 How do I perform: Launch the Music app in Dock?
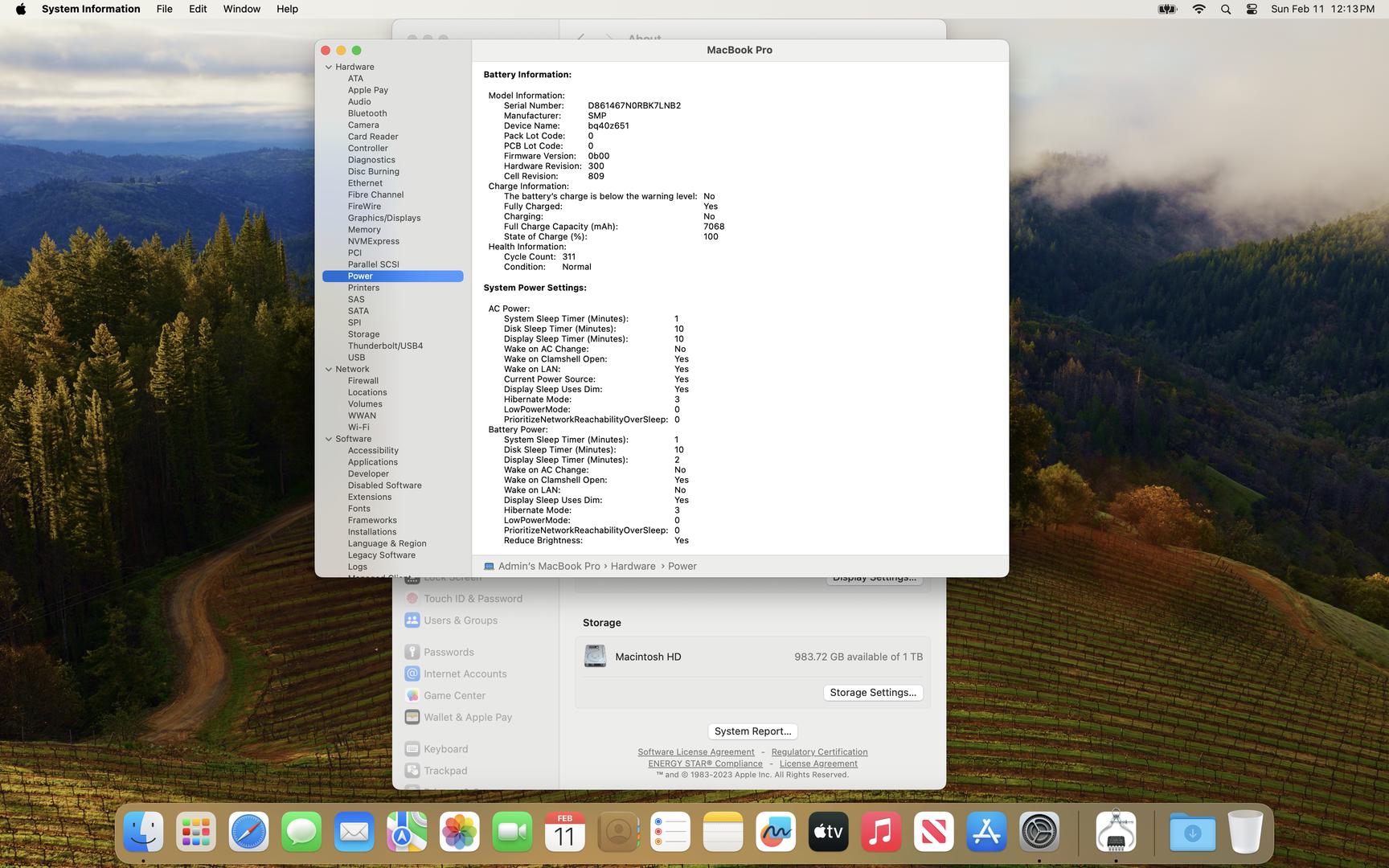[881, 832]
